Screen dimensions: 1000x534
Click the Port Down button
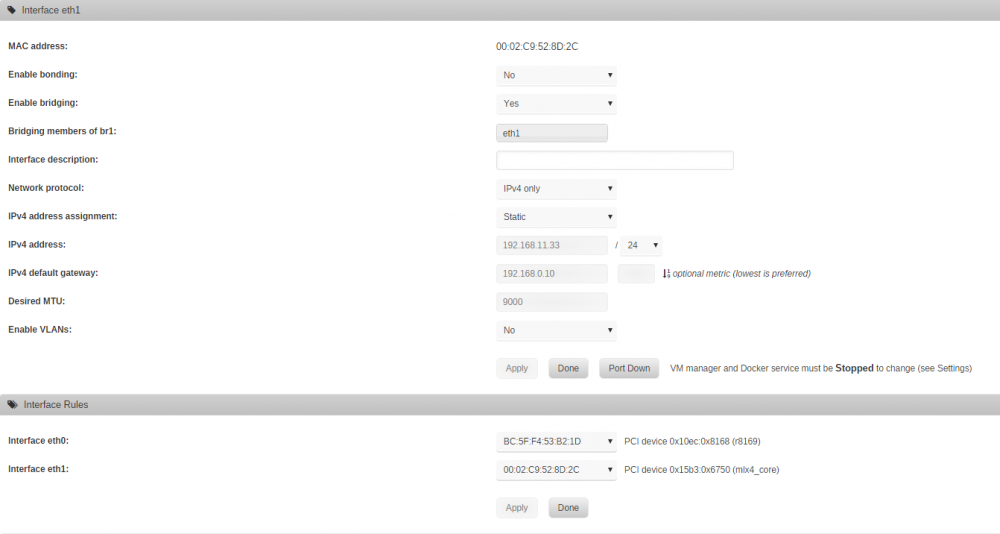point(629,368)
